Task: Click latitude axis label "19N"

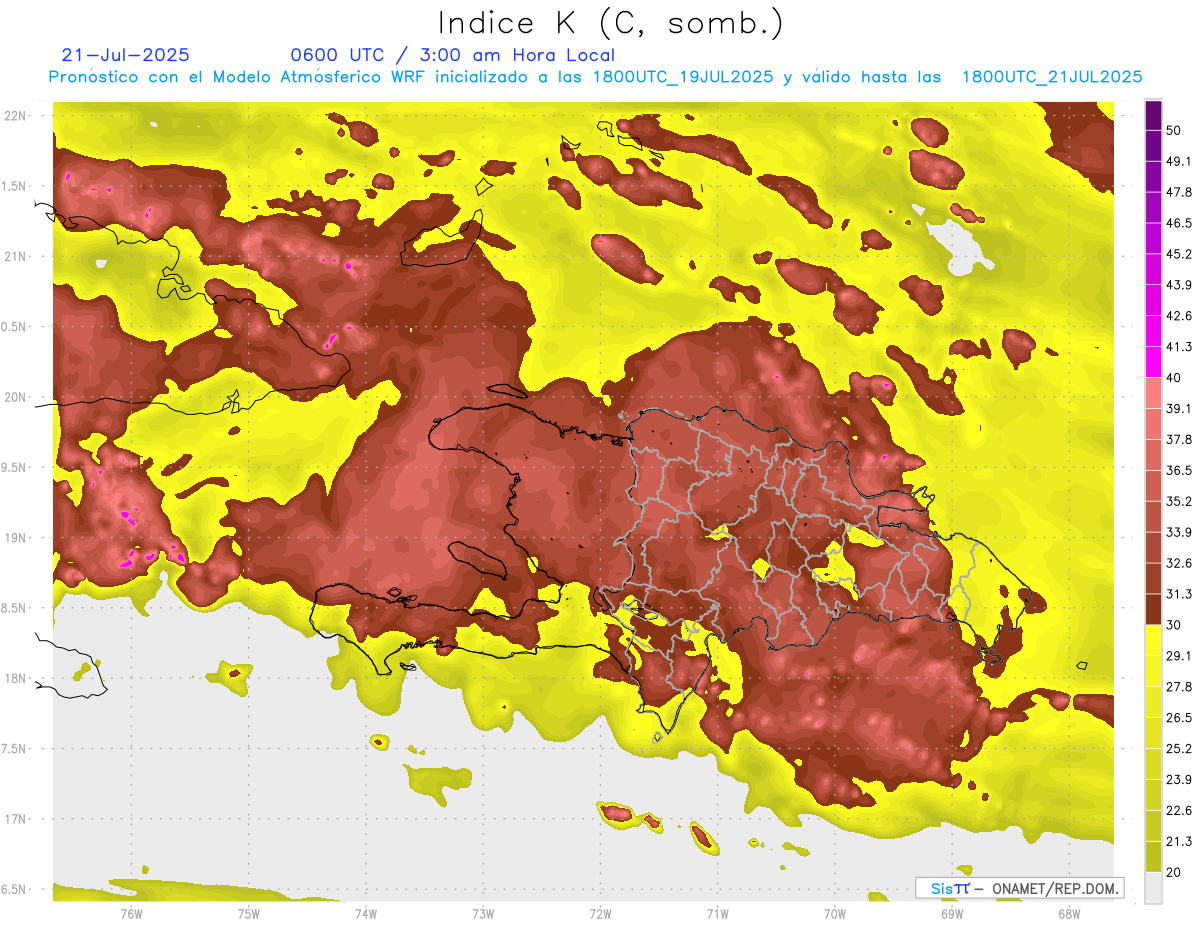Action: click(15, 538)
